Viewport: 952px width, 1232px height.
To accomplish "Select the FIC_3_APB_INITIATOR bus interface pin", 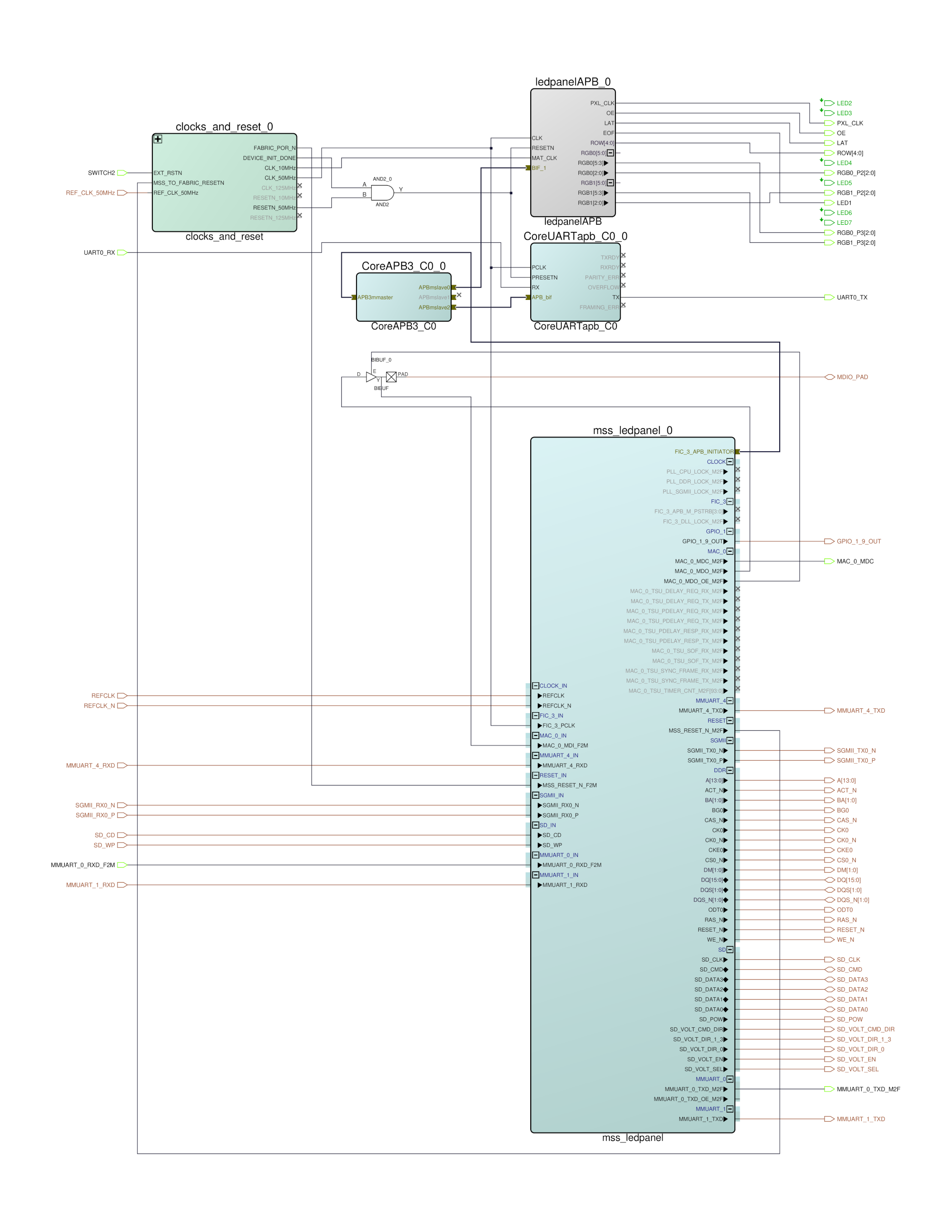I will click(x=737, y=452).
